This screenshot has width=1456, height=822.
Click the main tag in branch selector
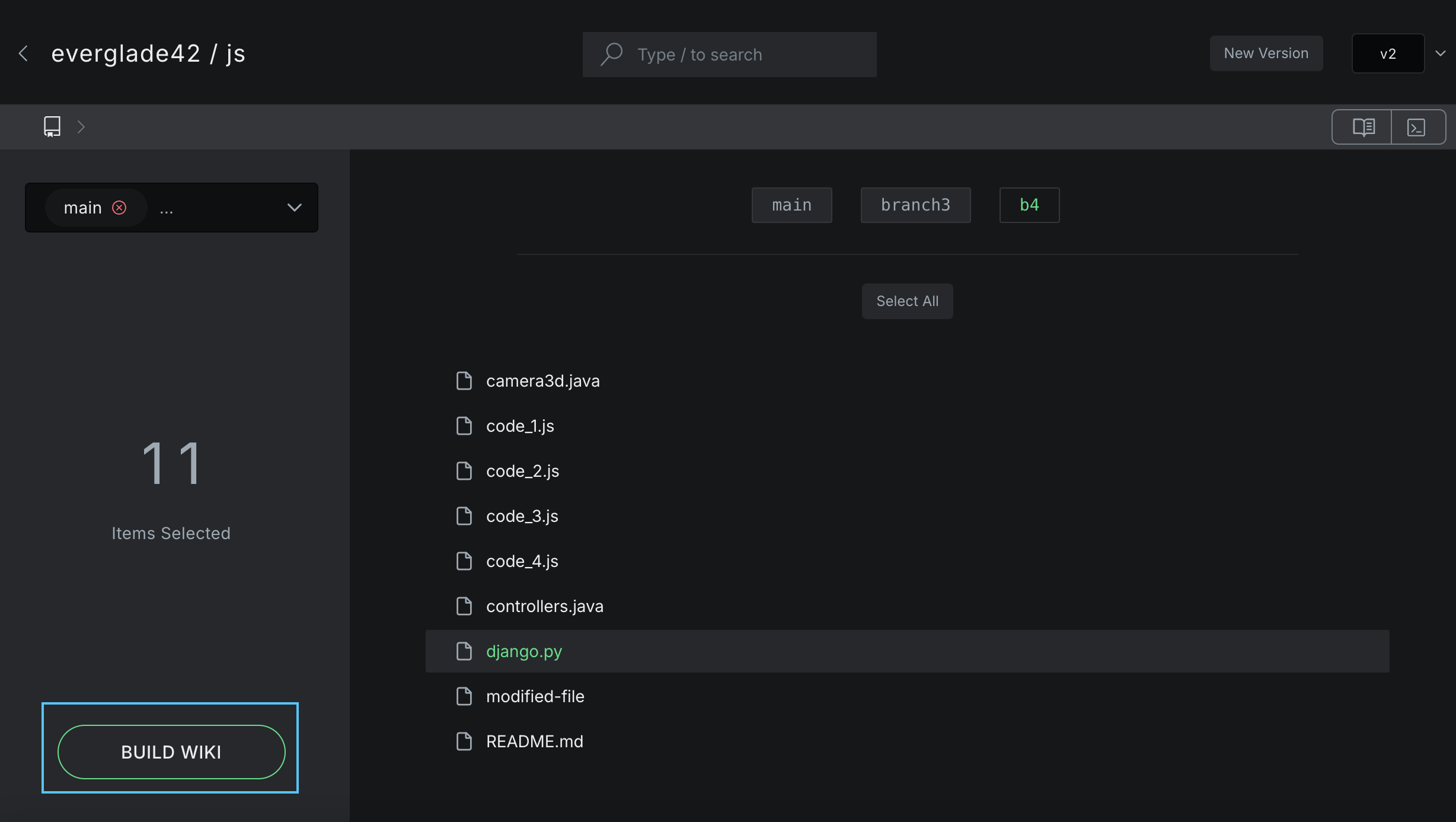coord(82,208)
